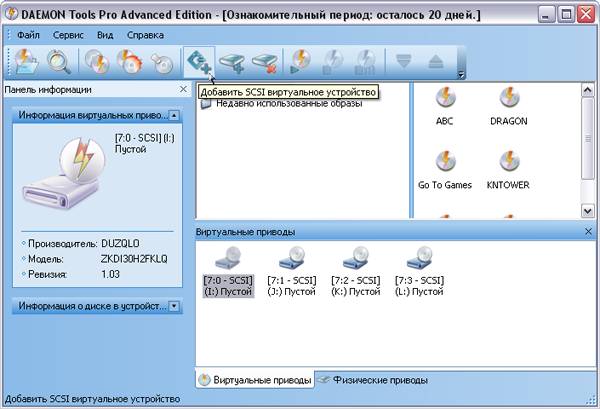Click the disc with tag toolbar icon

[162, 63]
